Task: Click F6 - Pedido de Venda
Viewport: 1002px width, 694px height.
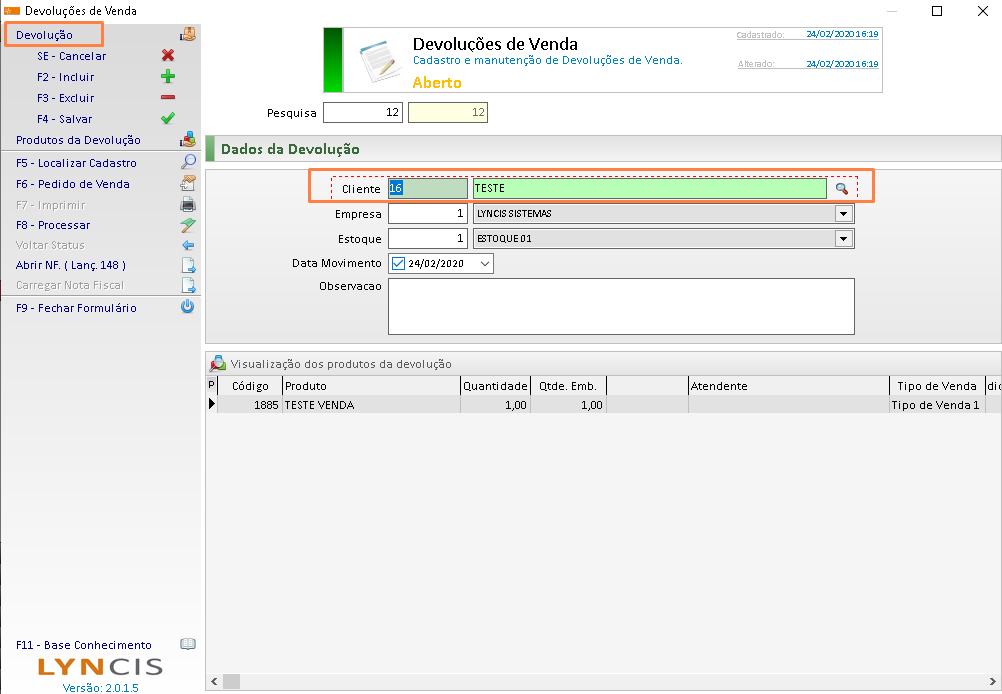Action: tap(73, 184)
